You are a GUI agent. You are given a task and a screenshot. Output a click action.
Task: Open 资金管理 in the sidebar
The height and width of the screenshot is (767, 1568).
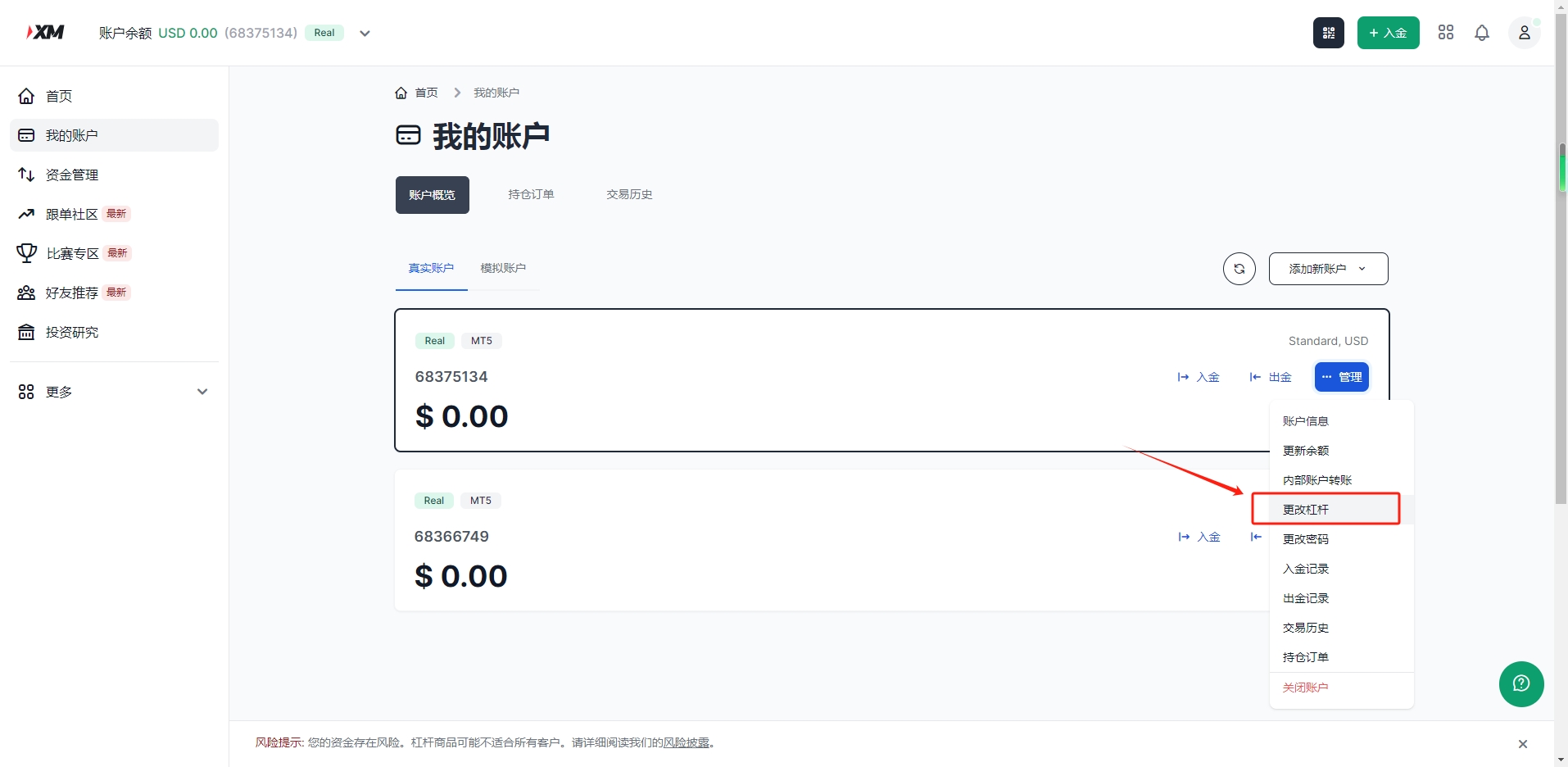tap(114, 175)
